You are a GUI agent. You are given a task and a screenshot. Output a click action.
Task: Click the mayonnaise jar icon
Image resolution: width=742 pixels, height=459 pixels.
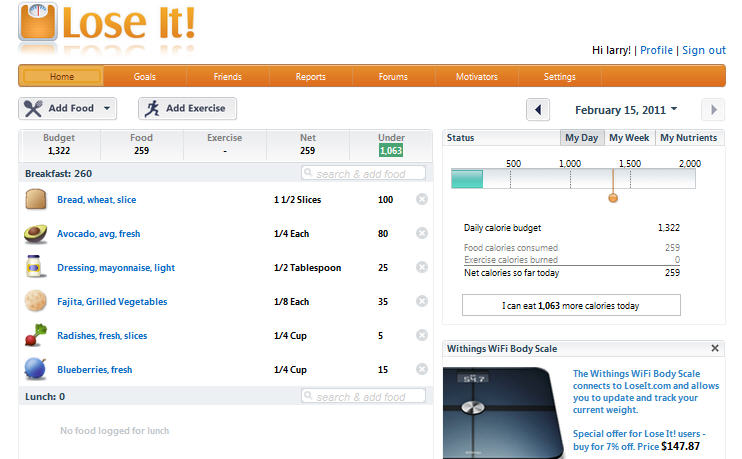tap(34, 267)
